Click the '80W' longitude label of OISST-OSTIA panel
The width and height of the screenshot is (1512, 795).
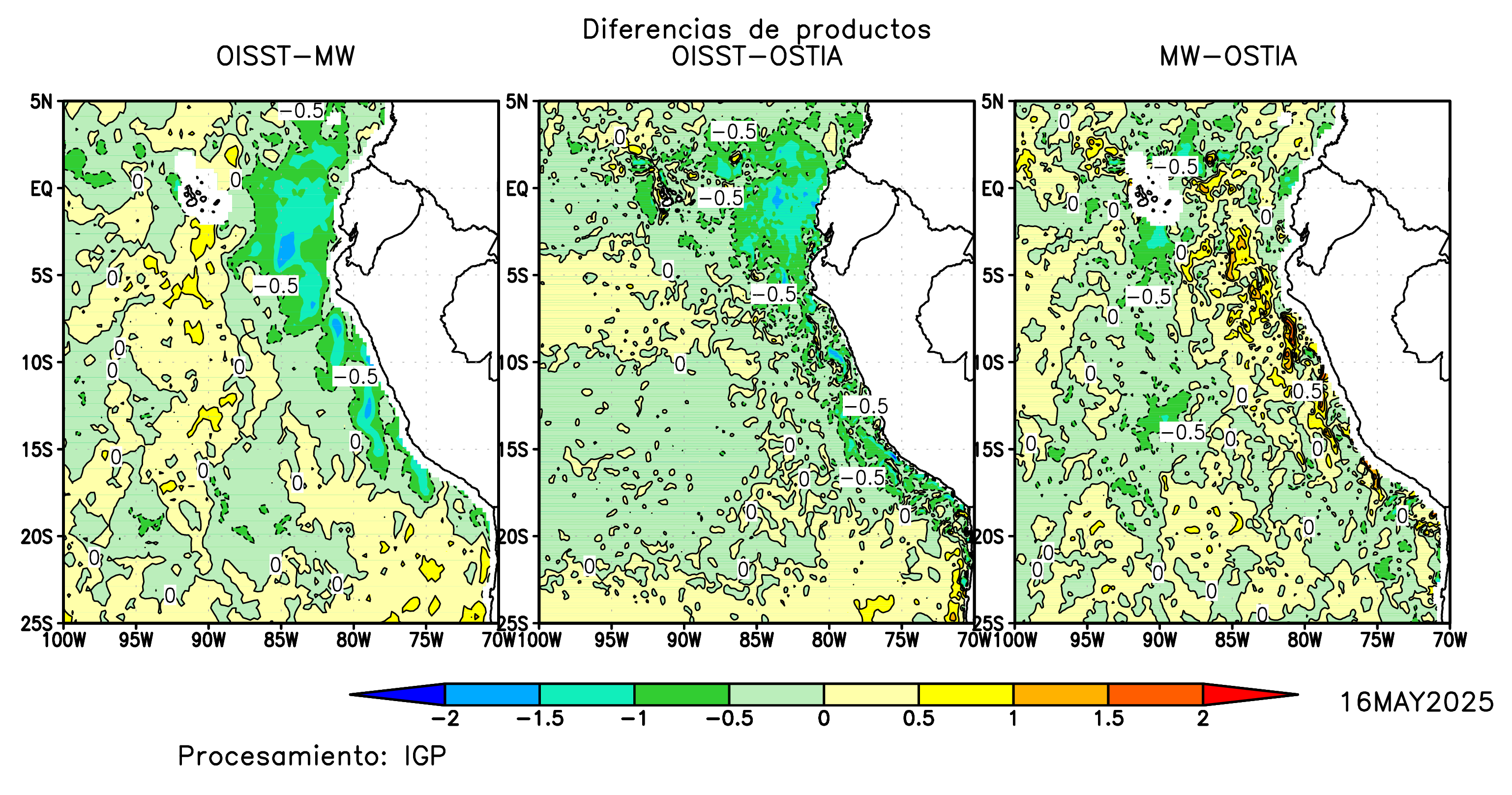pos(830,640)
